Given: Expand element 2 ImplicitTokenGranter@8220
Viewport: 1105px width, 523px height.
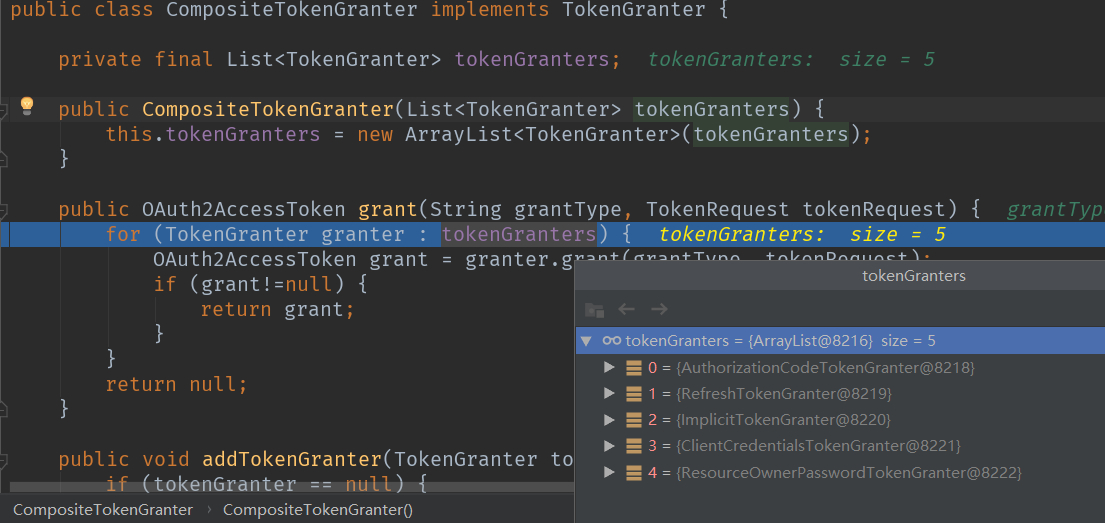Looking at the screenshot, I should pyautogui.click(x=610, y=420).
